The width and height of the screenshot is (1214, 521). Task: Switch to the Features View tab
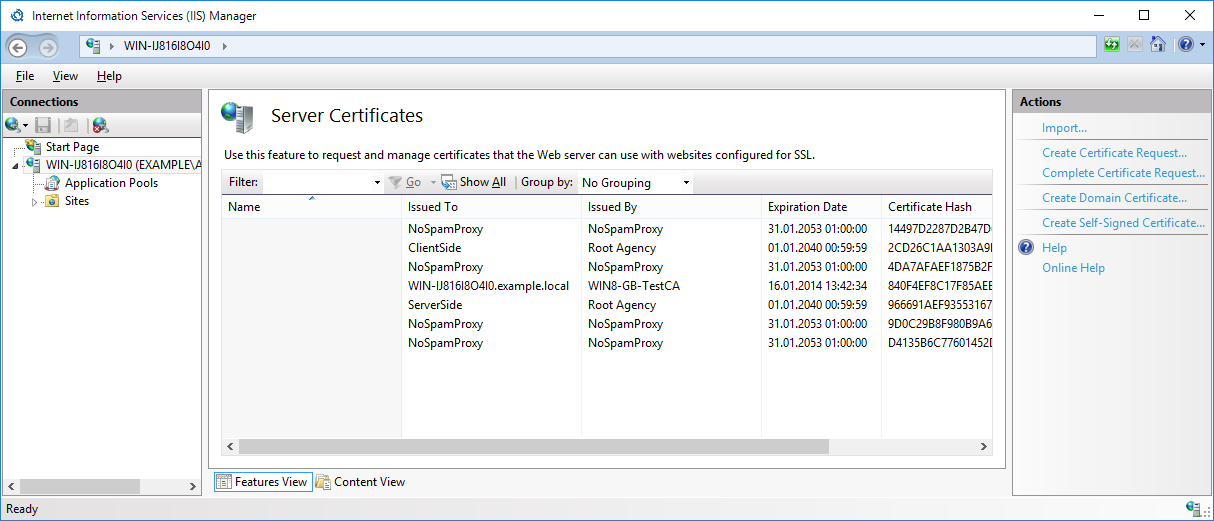[x=263, y=482]
